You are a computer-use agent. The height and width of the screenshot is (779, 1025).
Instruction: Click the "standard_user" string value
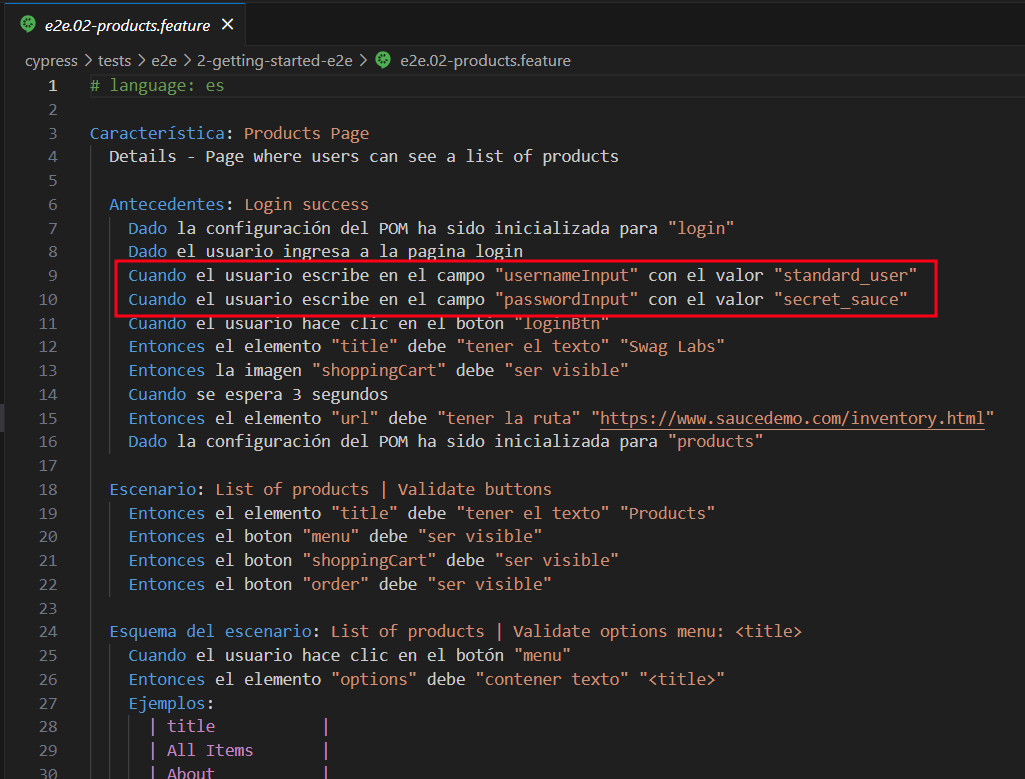[x=845, y=276]
